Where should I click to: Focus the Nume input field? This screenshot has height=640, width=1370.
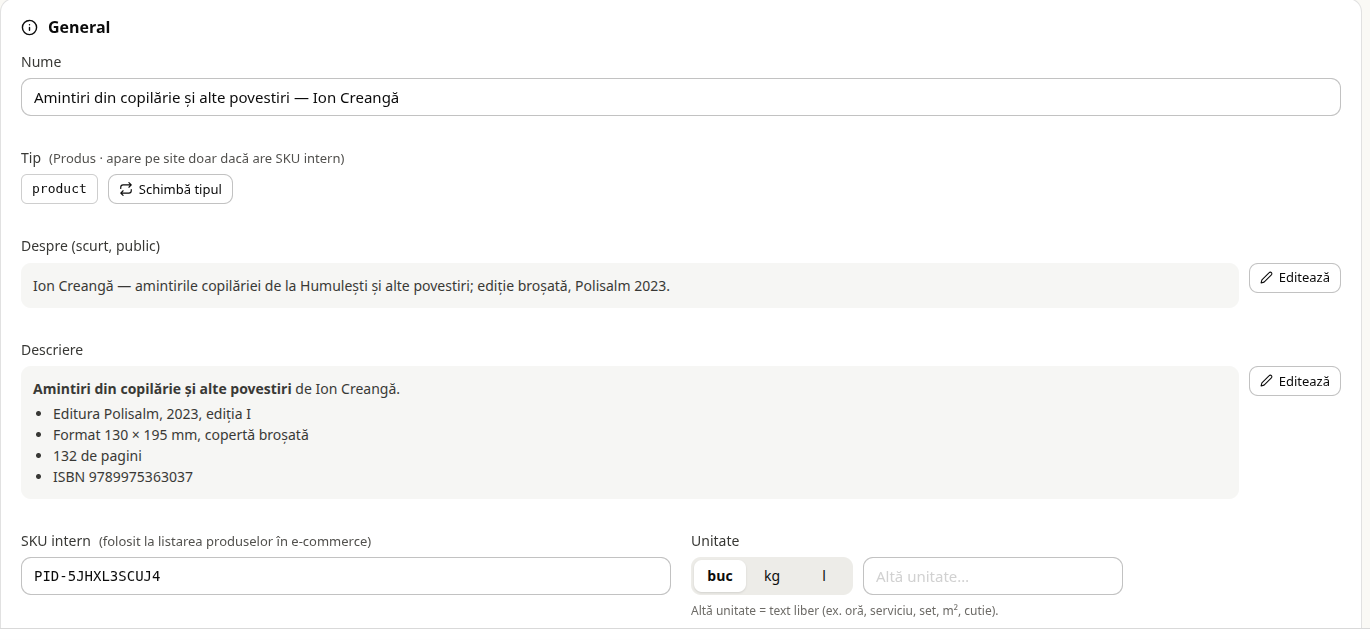tap(680, 97)
